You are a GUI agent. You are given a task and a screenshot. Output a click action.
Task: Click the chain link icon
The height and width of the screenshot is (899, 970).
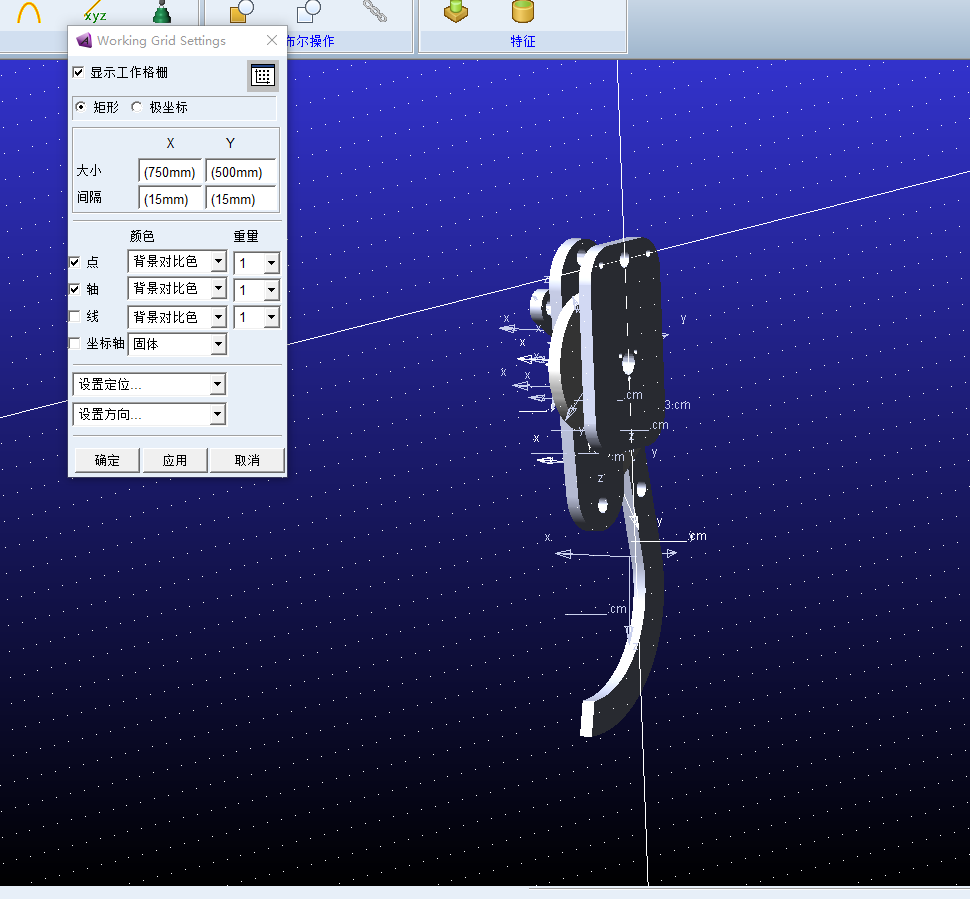point(375,12)
